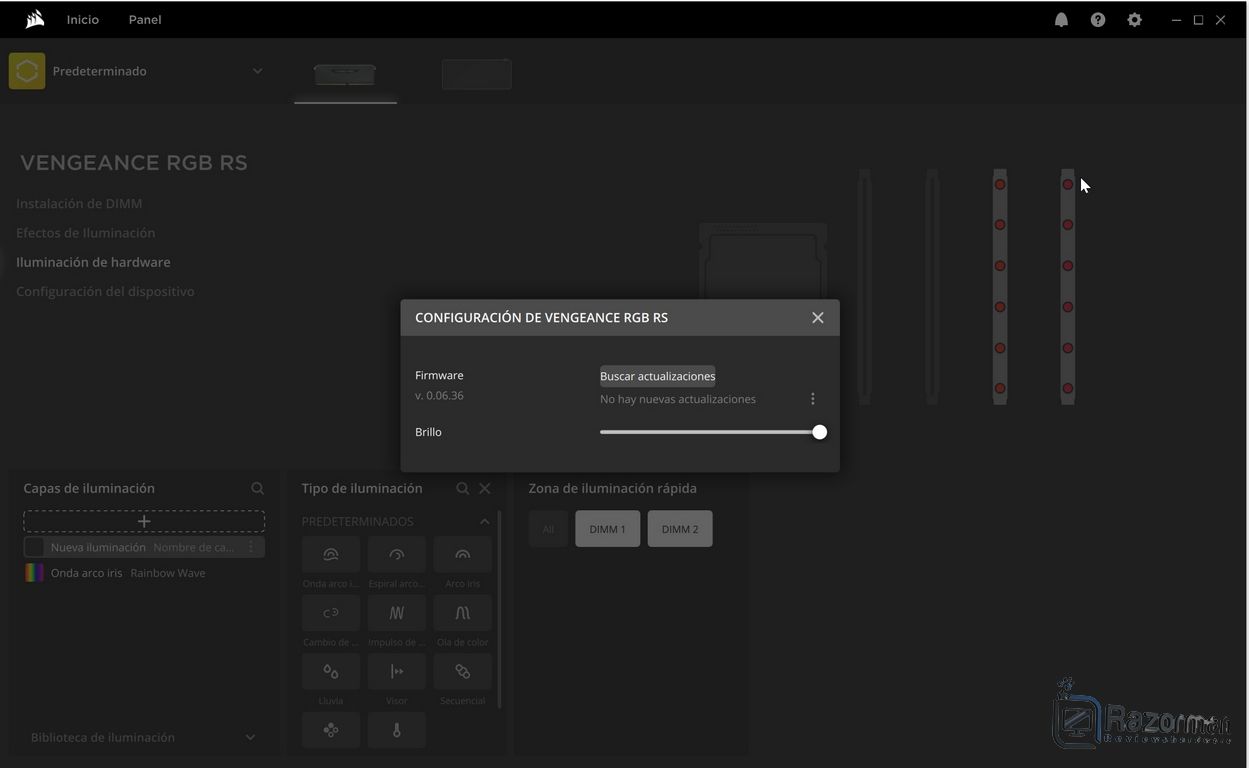1249x768 pixels.
Task: Open the firmware update options three-dot menu
Action: [x=812, y=399]
